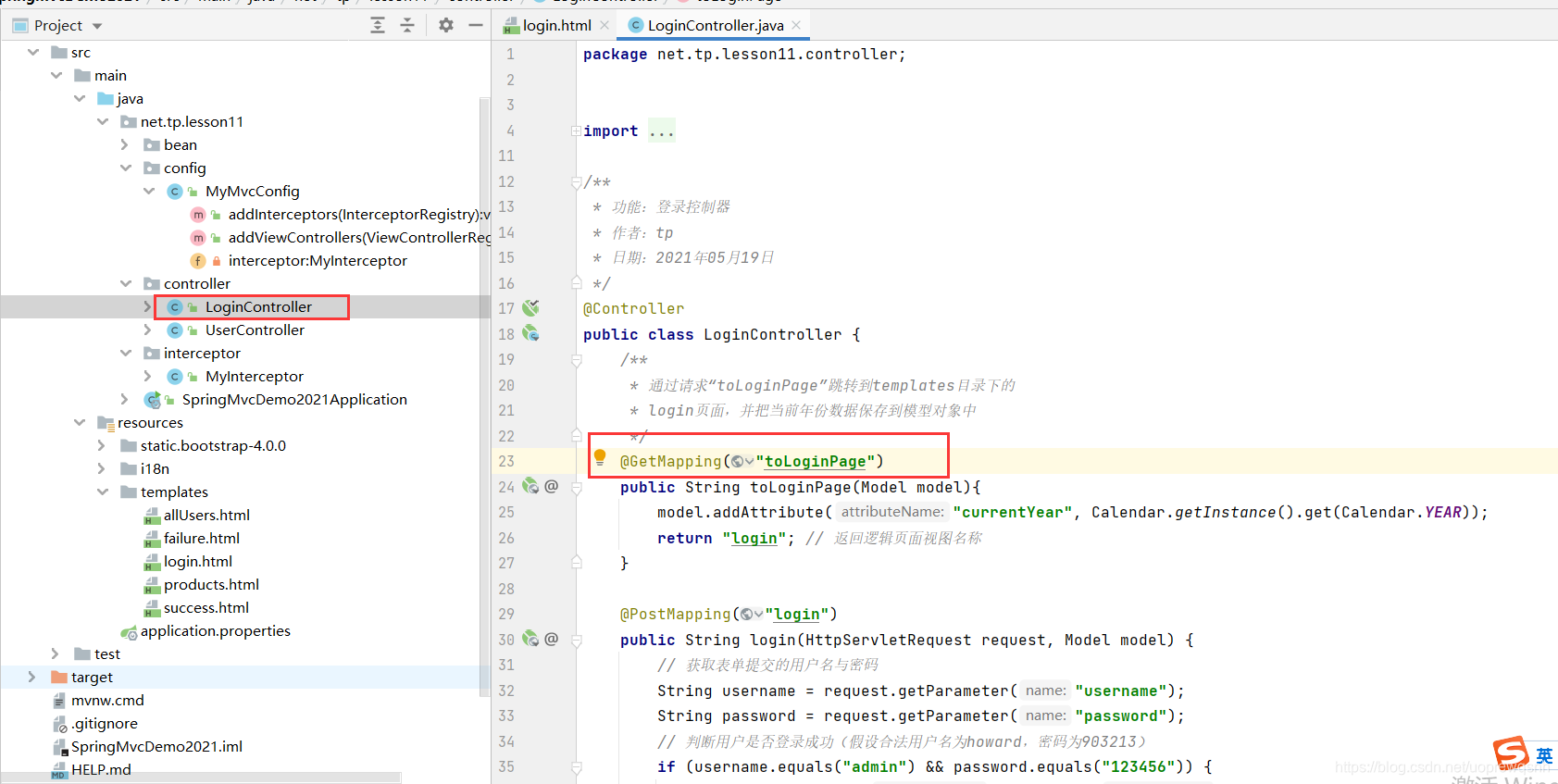The width and height of the screenshot is (1558, 784).
Task: Open the Project view dropdown
Action: 98,26
